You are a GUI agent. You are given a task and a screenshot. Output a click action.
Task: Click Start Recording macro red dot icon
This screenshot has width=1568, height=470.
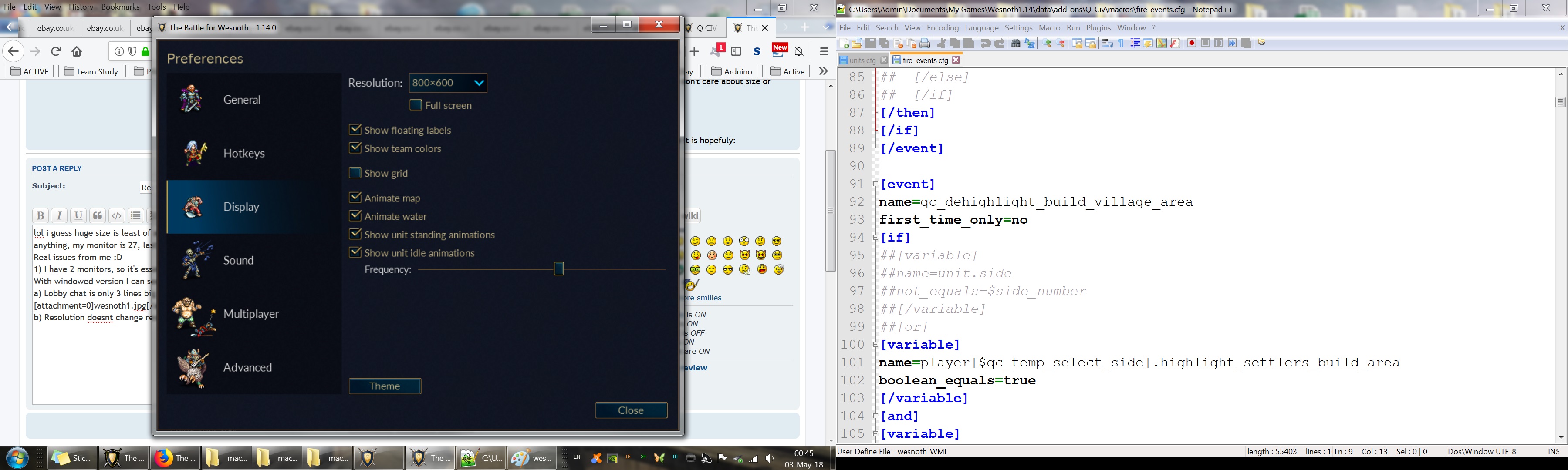coord(1192,43)
